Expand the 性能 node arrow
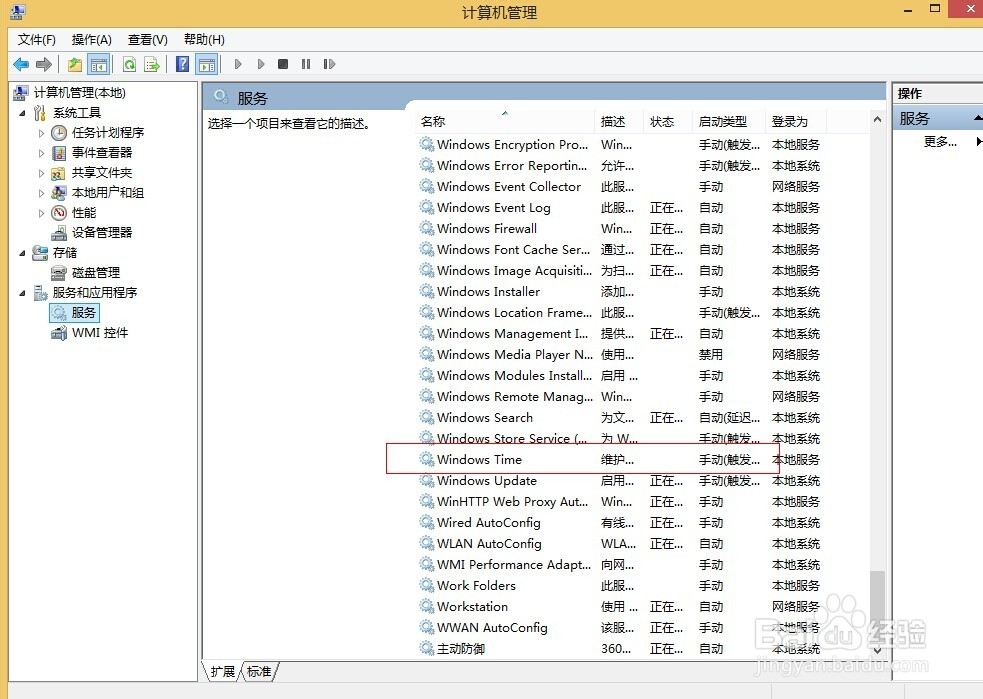The width and height of the screenshot is (983, 699). [x=41, y=213]
